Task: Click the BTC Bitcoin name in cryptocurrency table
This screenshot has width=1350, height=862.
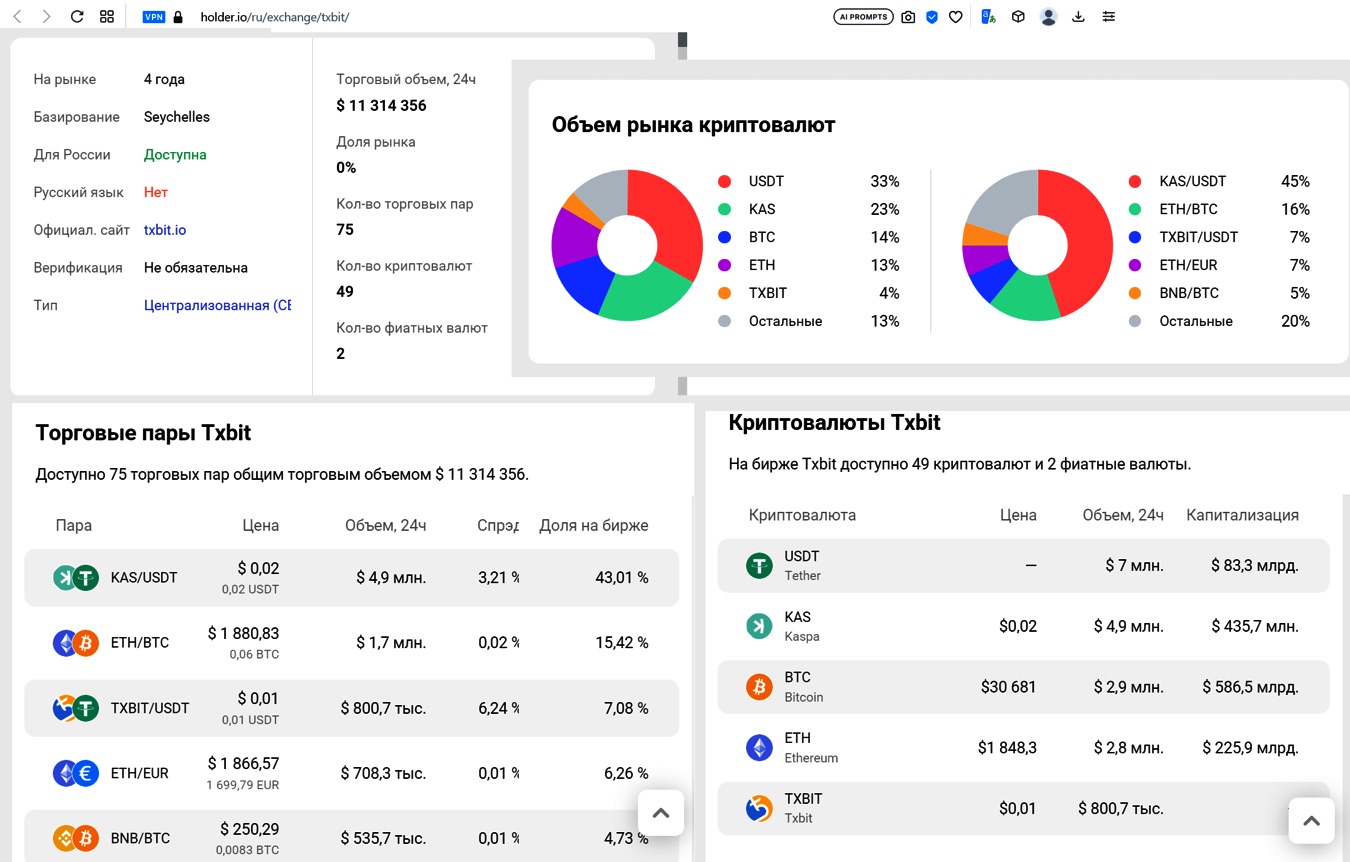Action: (804, 687)
